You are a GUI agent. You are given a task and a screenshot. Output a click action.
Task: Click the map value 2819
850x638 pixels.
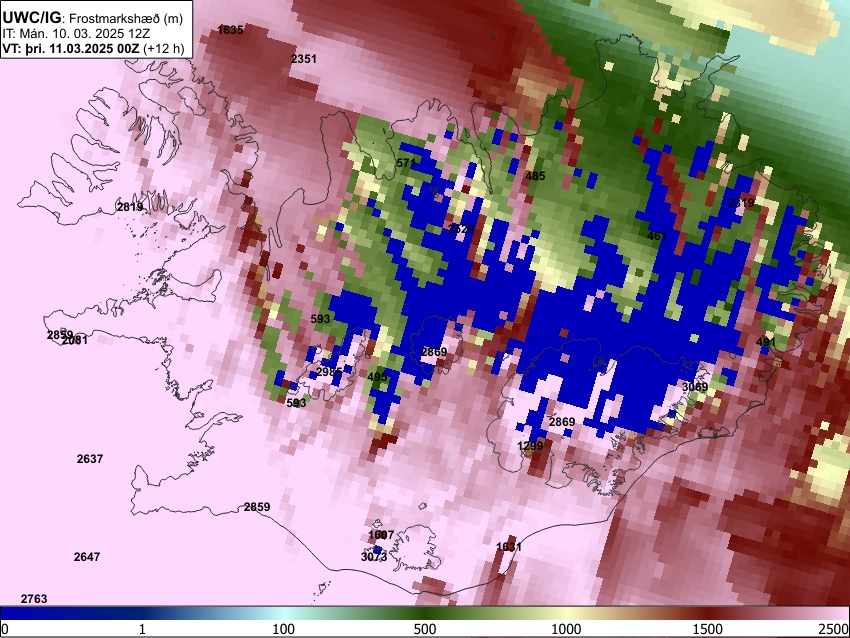[x=130, y=207]
